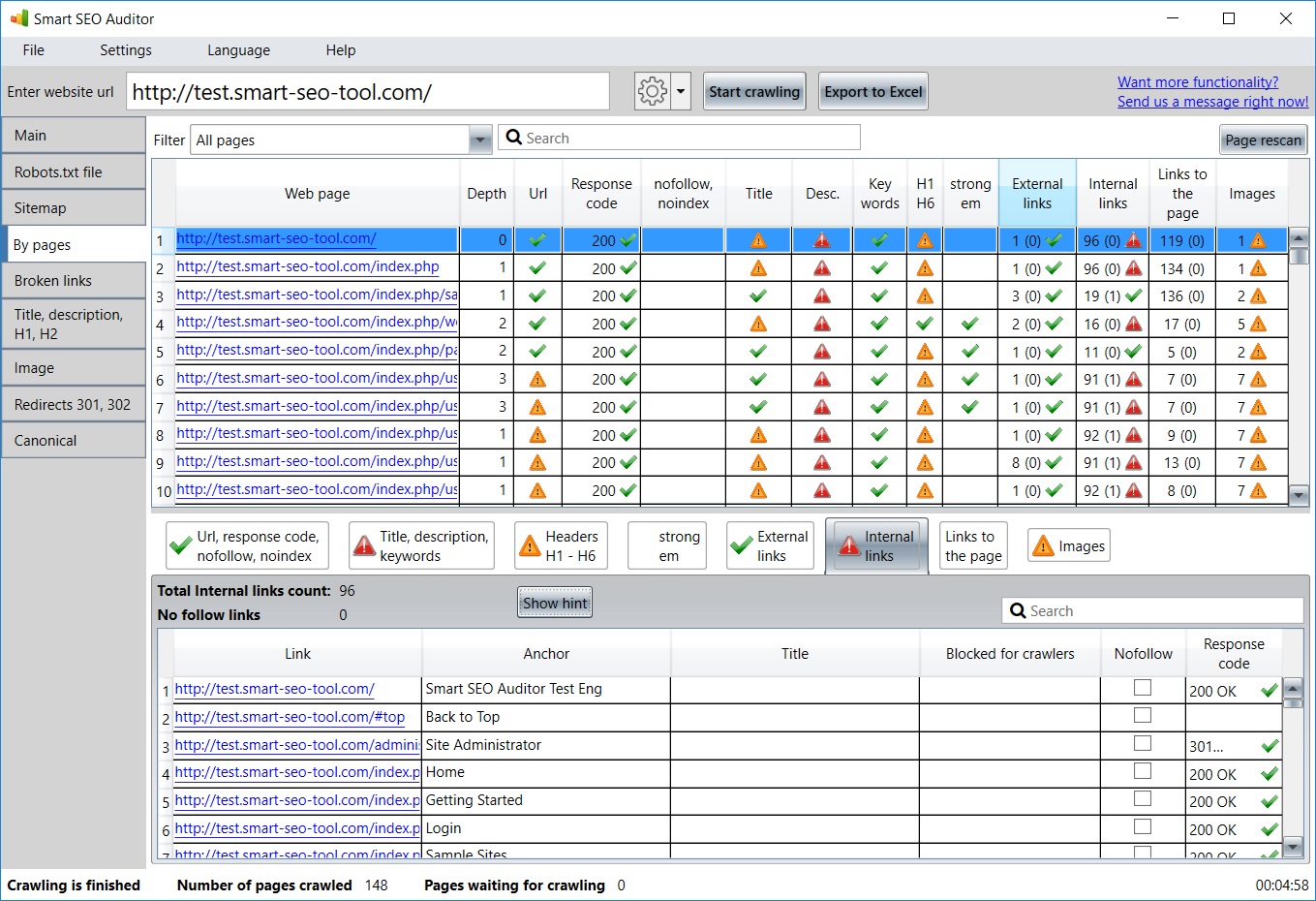Click the website url input field
The height and width of the screenshot is (901, 1316).
[x=368, y=92]
